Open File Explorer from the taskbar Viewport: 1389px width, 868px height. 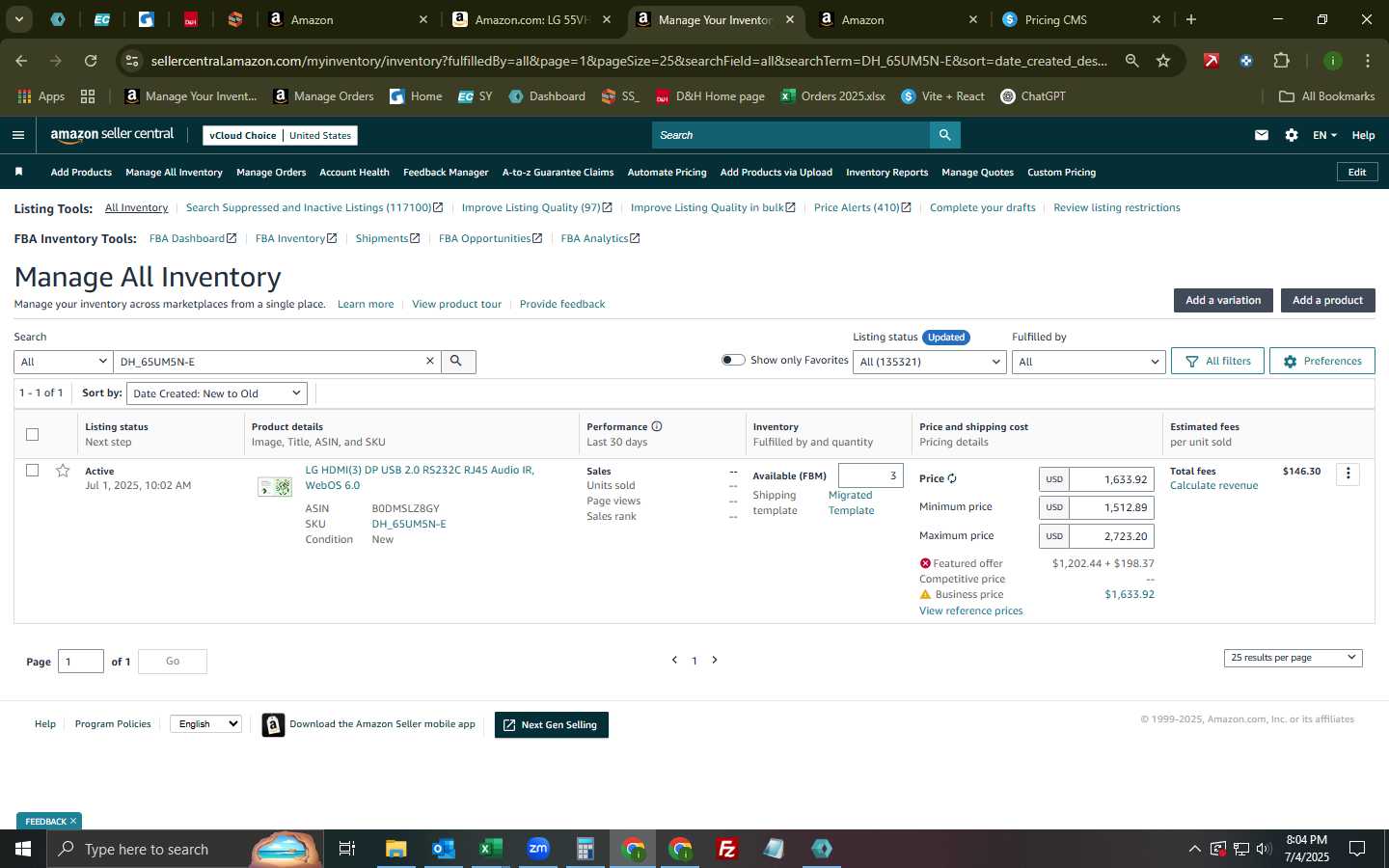pos(395,849)
